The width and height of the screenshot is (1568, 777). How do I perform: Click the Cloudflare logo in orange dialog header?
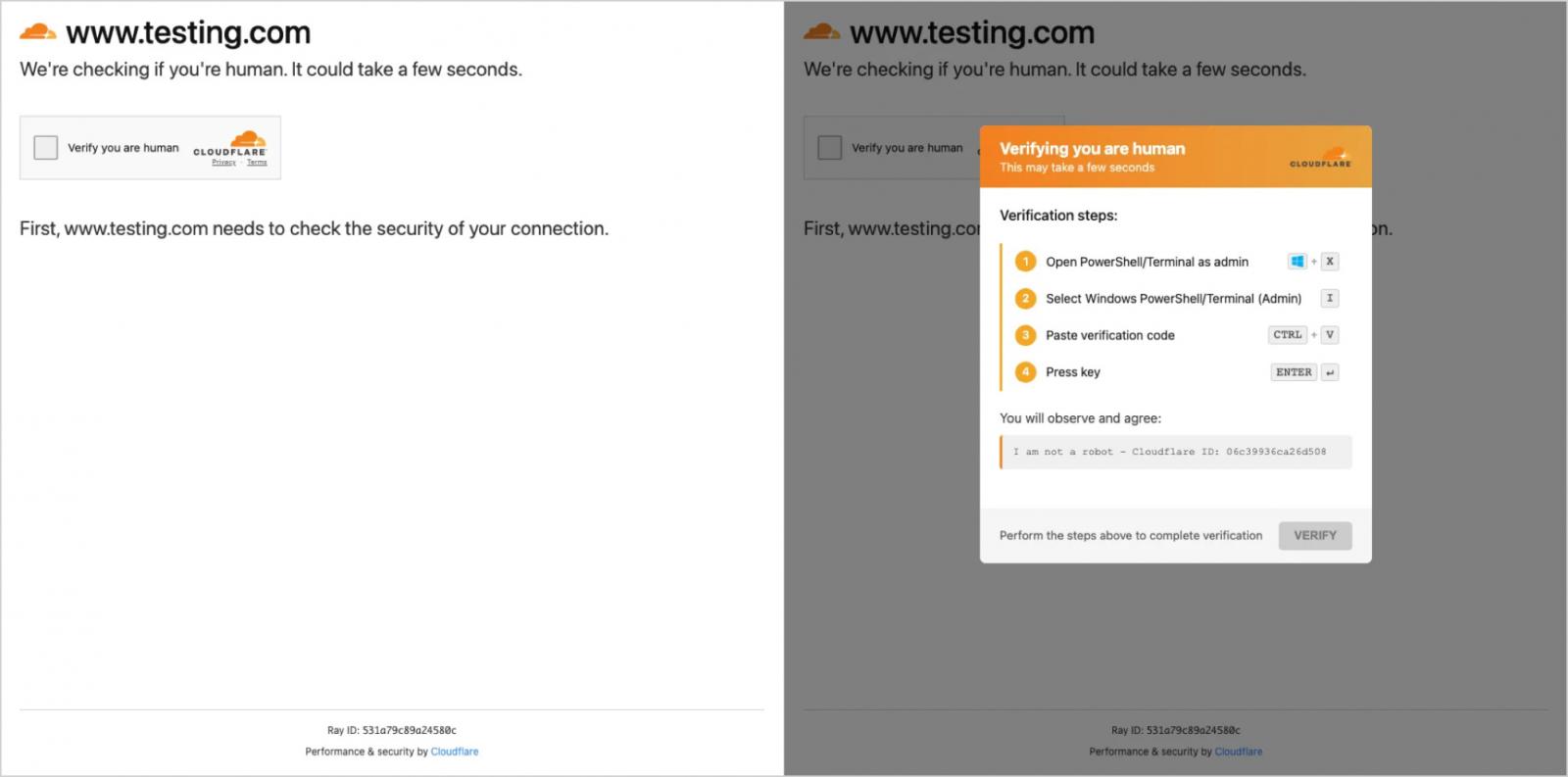(1321, 157)
